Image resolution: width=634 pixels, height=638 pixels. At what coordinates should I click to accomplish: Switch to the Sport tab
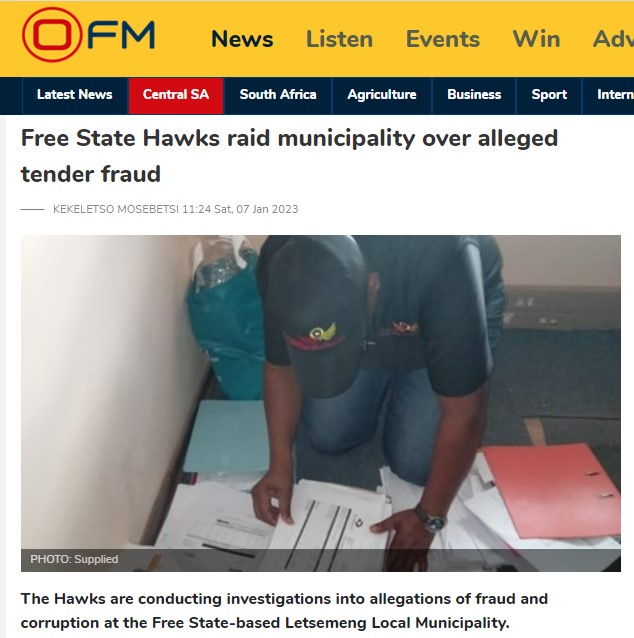pos(549,95)
